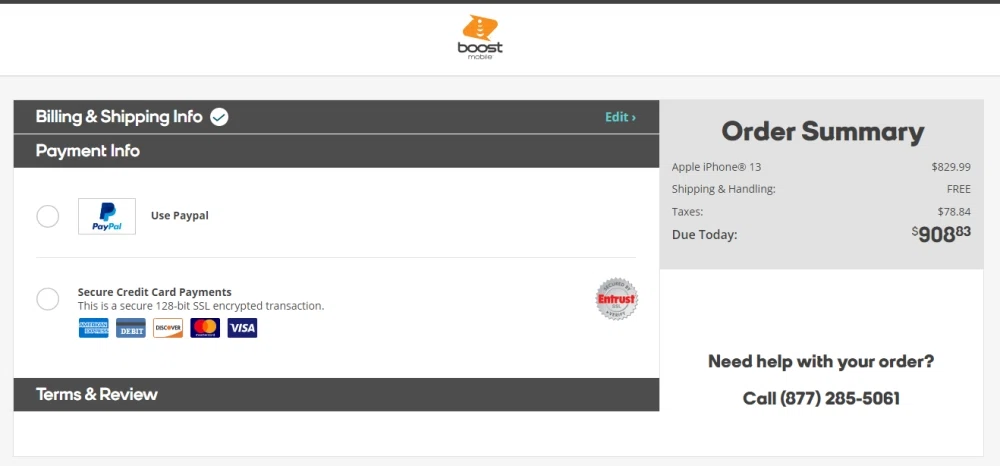Click the Billing & Shipping completed checkmark
The height and width of the screenshot is (466, 1000).
click(x=219, y=117)
